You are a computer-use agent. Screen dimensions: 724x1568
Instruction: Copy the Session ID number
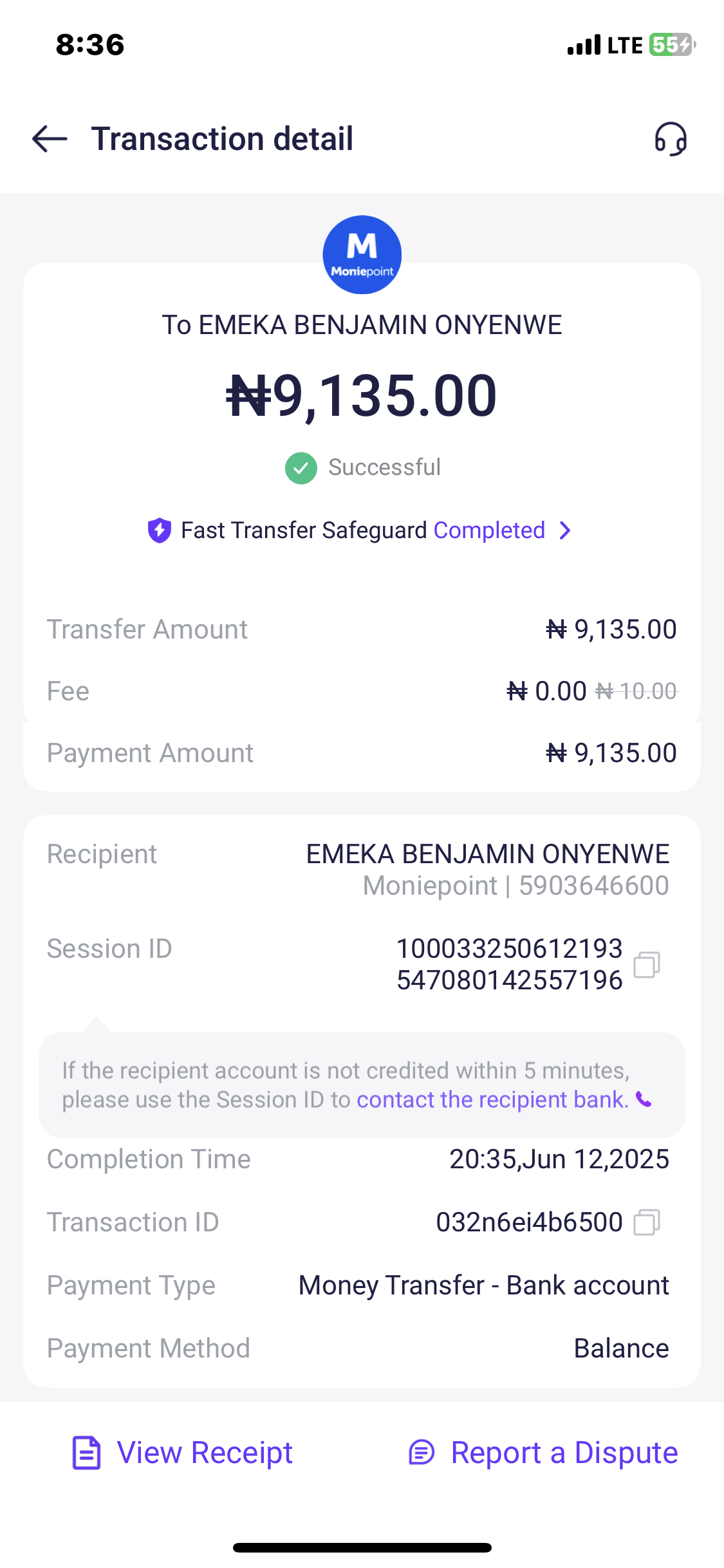point(647,965)
